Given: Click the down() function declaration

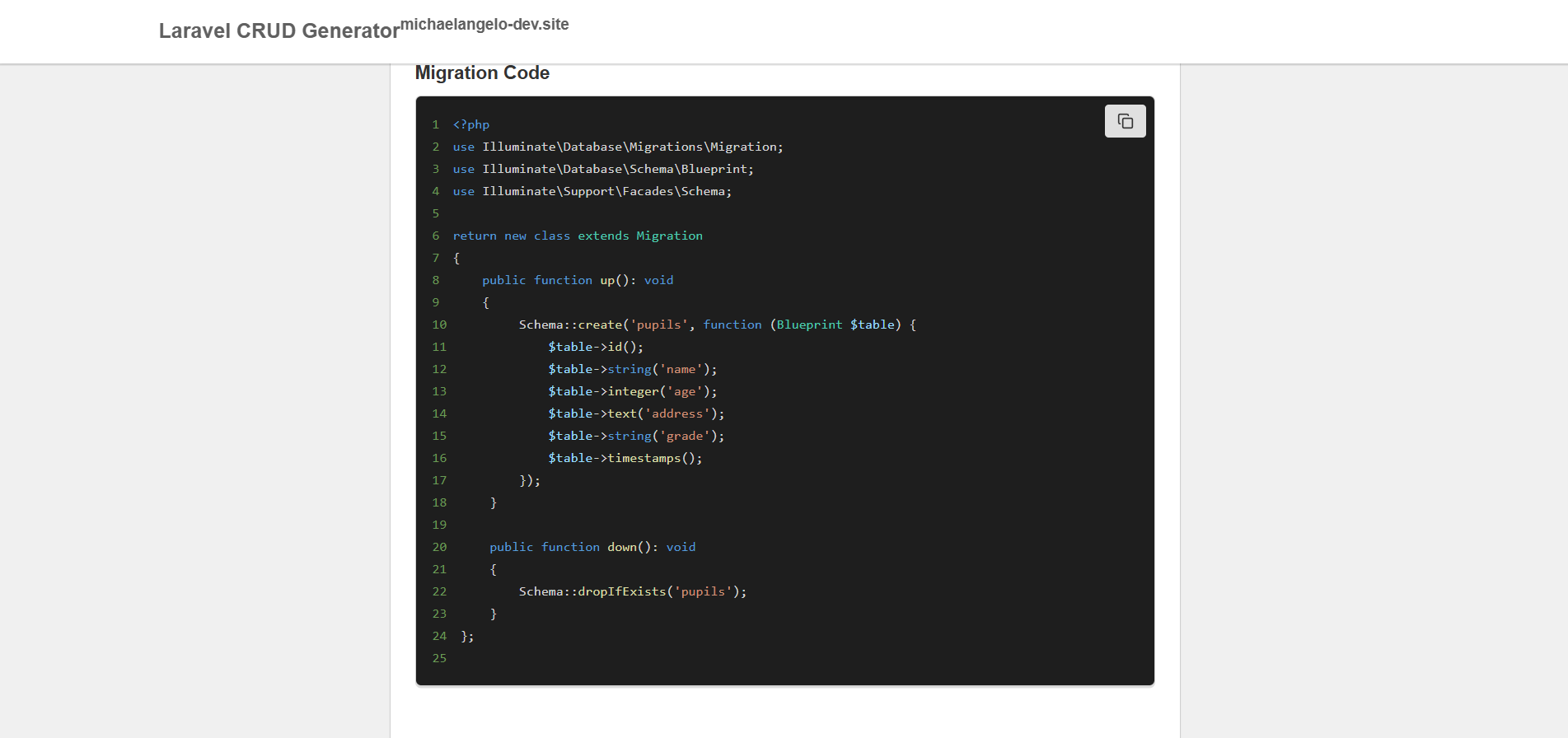Looking at the screenshot, I should click(592, 547).
